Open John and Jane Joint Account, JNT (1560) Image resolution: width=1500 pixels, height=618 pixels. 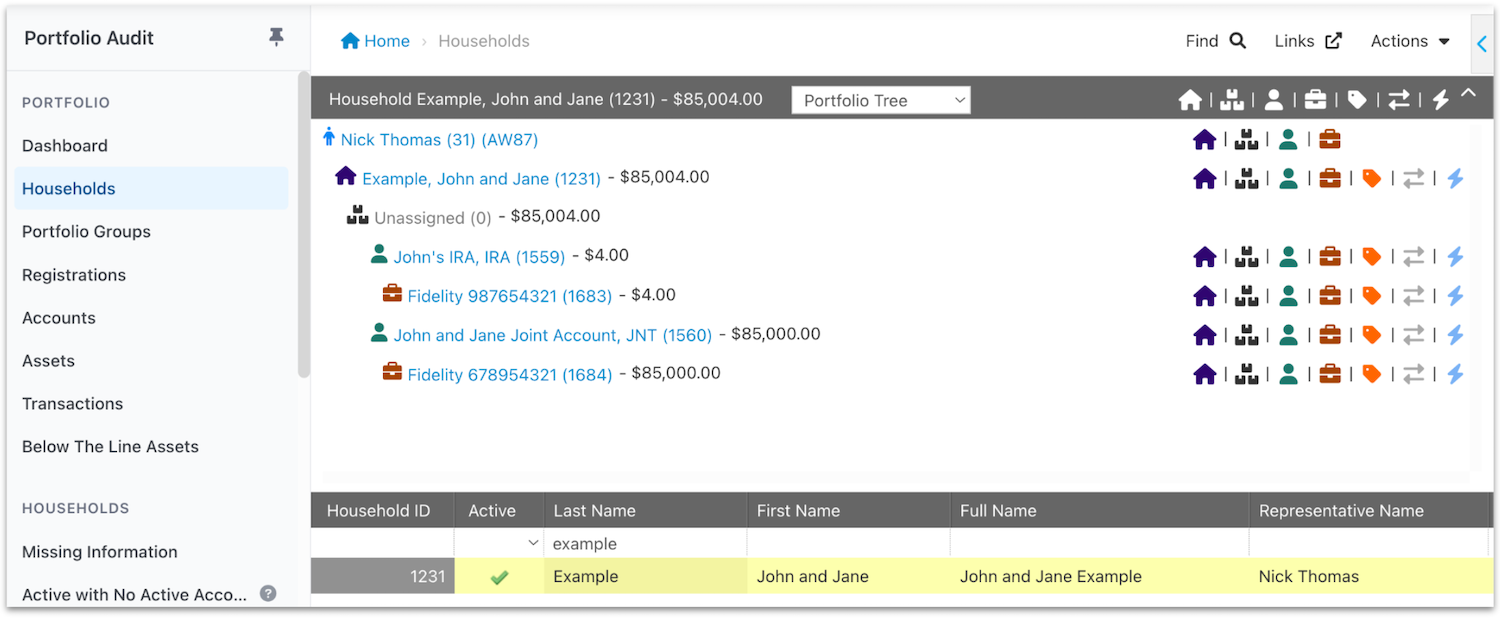click(x=552, y=335)
